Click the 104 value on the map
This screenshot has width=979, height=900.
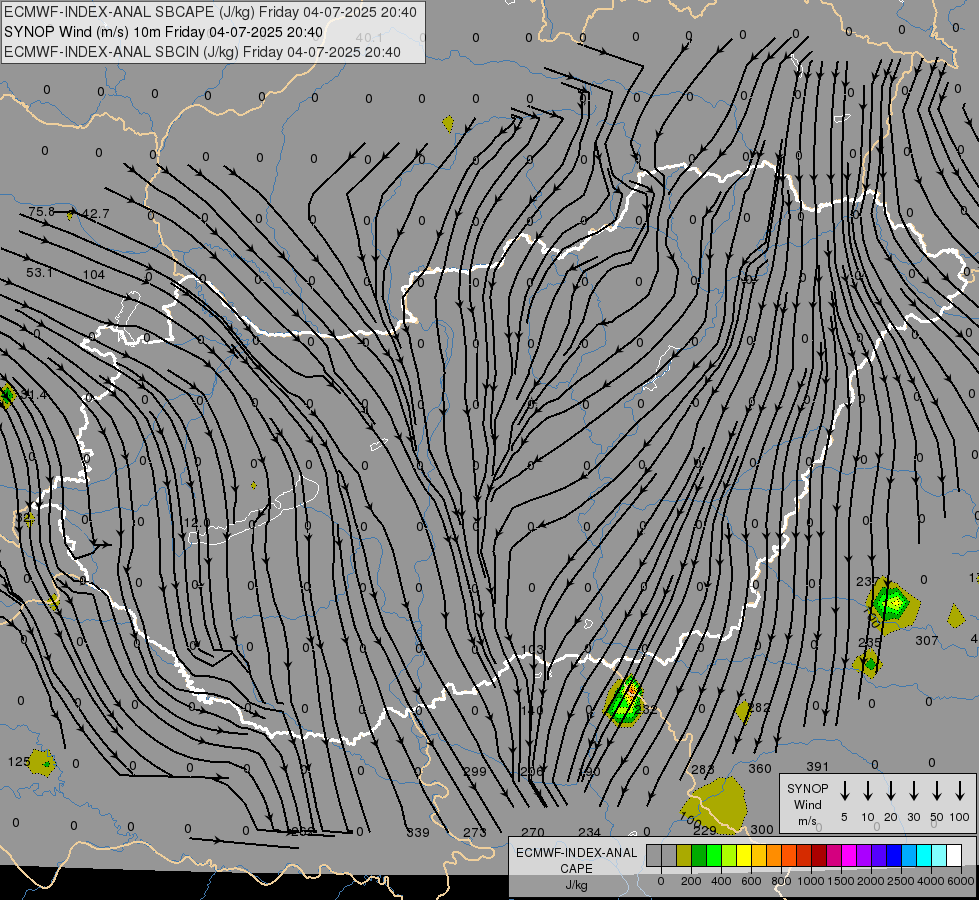coord(94,274)
